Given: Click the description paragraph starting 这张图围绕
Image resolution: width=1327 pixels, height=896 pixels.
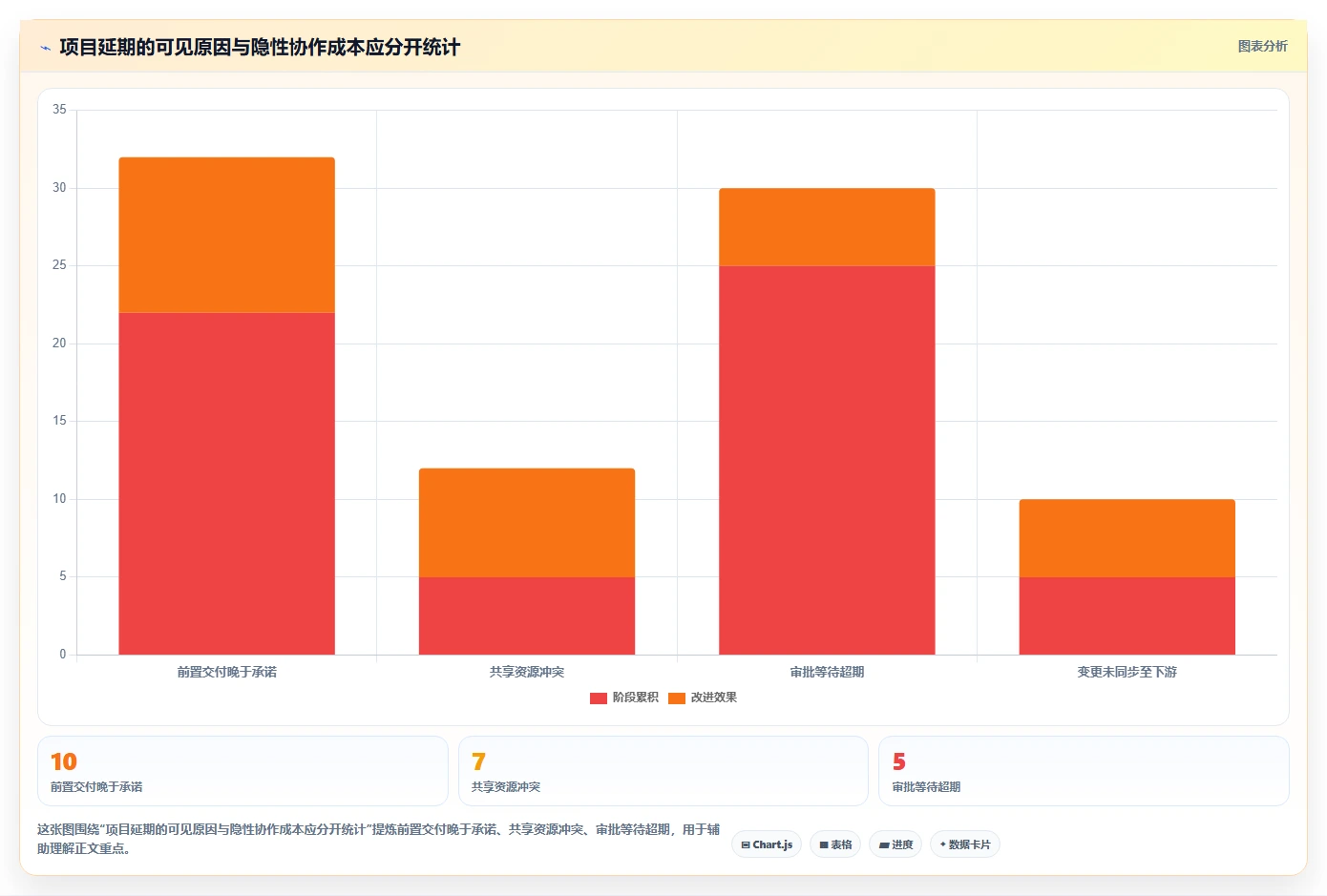Looking at the screenshot, I should [379, 839].
